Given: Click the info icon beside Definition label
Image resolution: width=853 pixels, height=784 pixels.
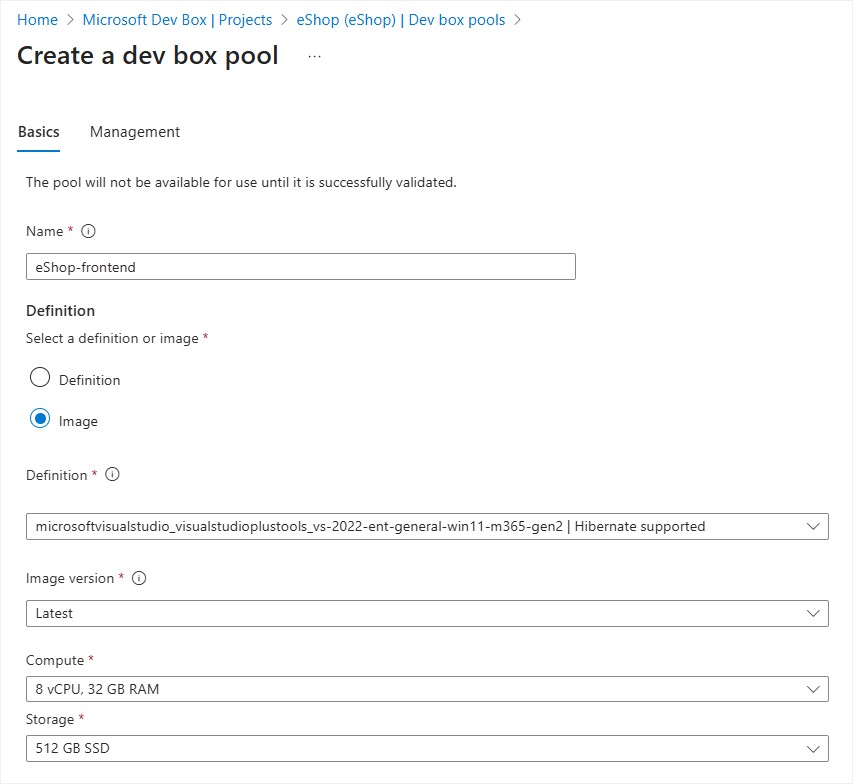Looking at the screenshot, I should [x=112, y=475].
